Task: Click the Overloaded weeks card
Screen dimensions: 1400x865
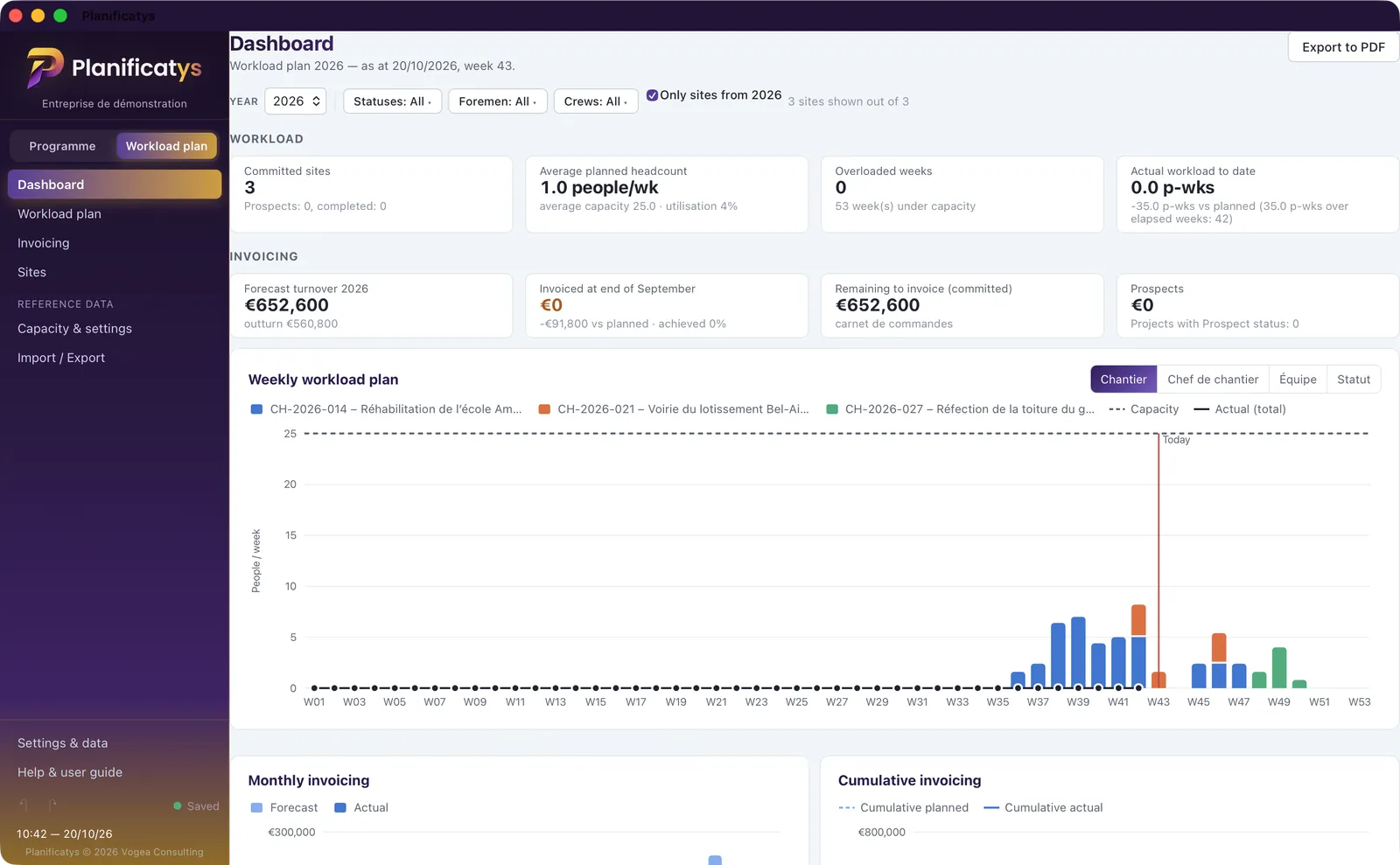Action: [x=962, y=194]
